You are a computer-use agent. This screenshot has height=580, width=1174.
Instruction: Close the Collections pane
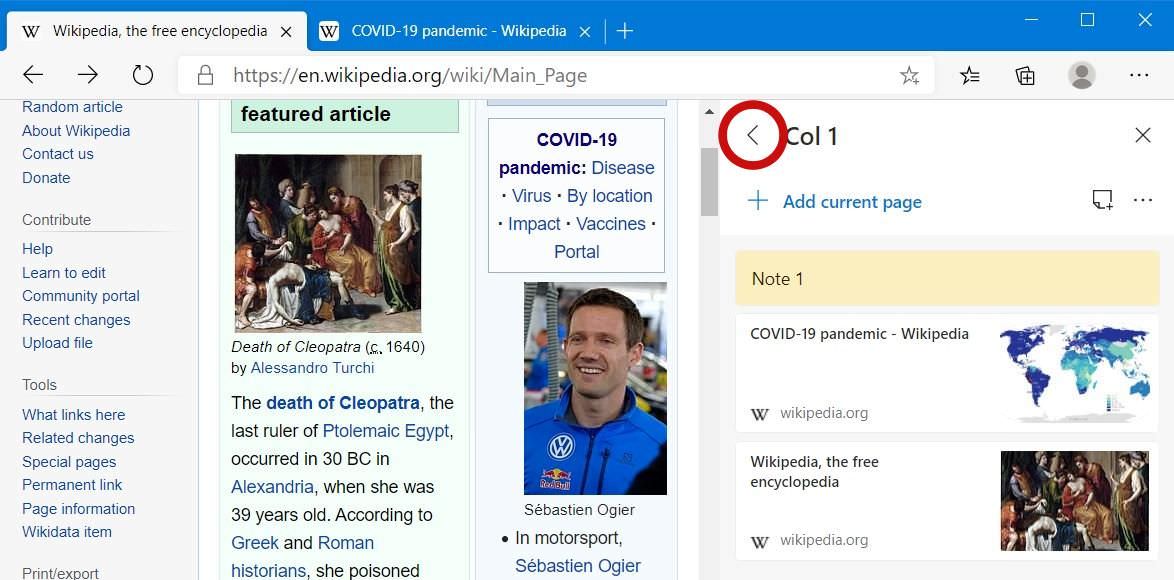tap(1143, 135)
